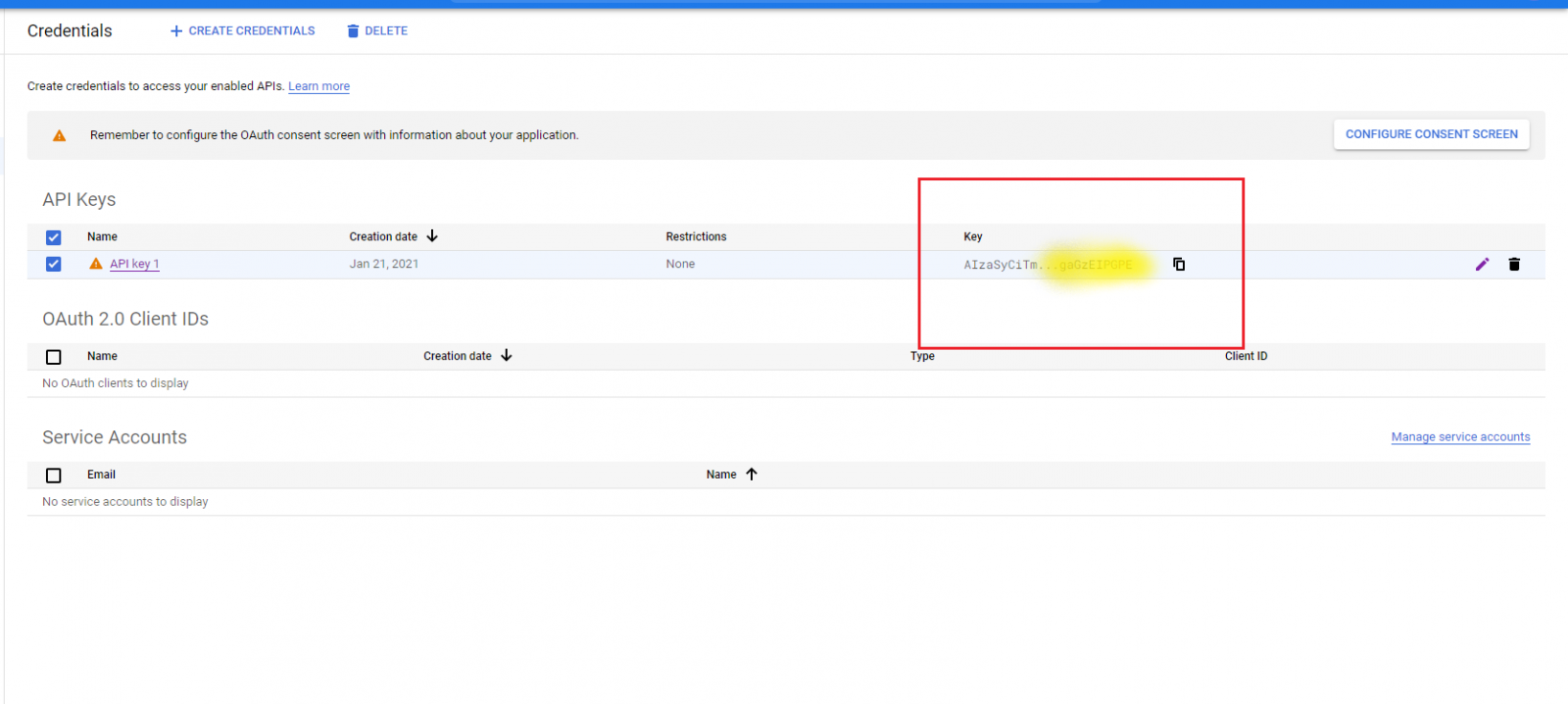This screenshot has height=704, width=1568.
Task: Uncheck the select-all API keys checkbox
Action: [x=54, y=237]
